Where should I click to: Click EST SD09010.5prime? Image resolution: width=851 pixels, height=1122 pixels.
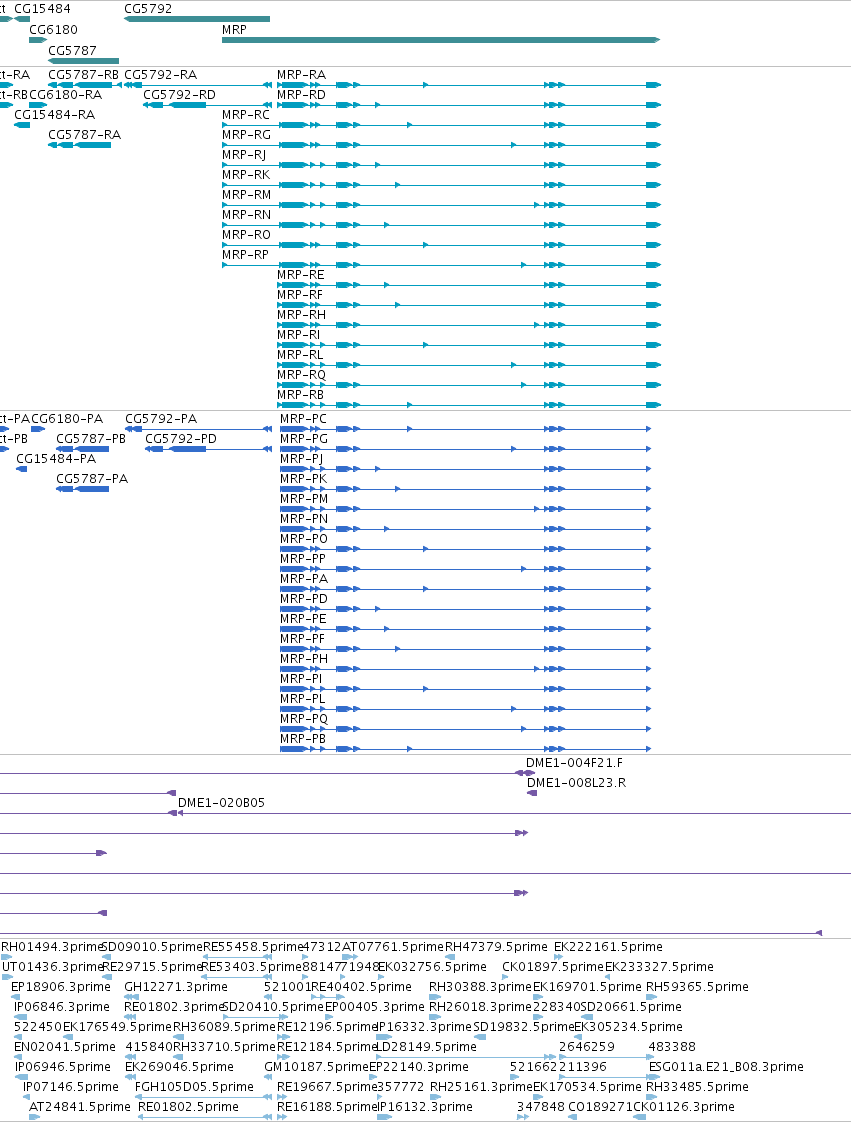pos(152,947)
